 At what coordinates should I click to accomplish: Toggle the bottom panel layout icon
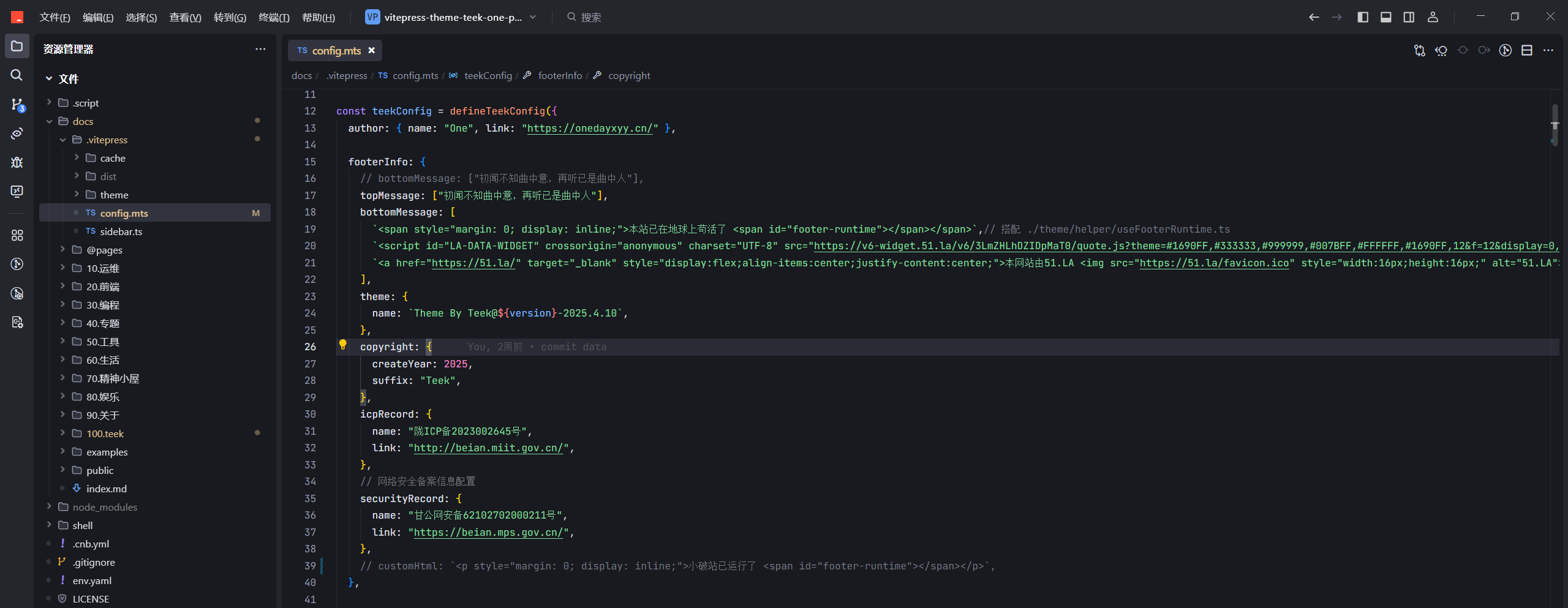pos(1386,17)
